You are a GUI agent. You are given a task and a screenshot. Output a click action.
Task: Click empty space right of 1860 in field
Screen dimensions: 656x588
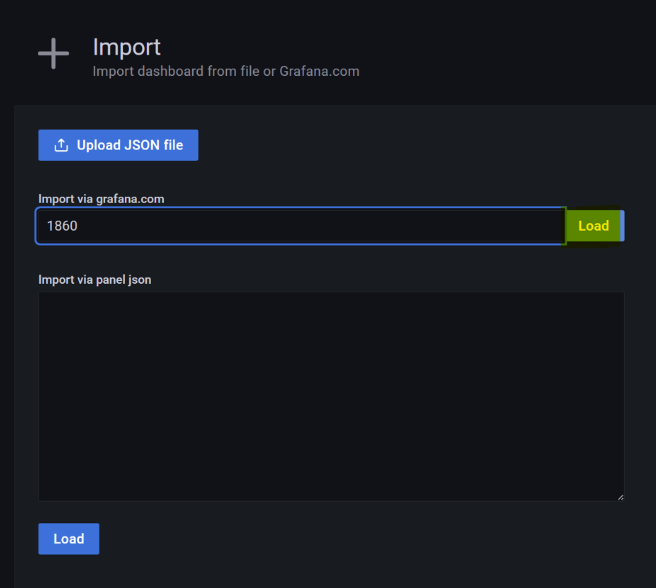pos(350,226)
